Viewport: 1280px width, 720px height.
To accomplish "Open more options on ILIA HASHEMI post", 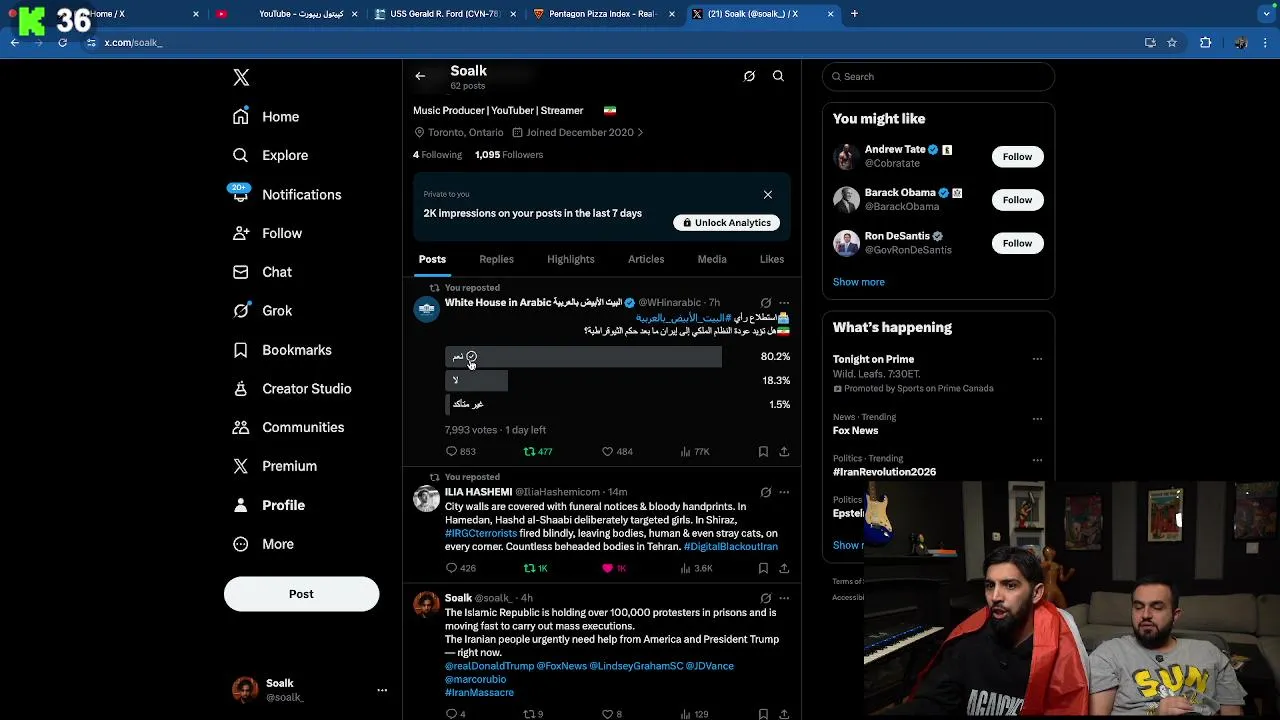I will tap(784, 492).
